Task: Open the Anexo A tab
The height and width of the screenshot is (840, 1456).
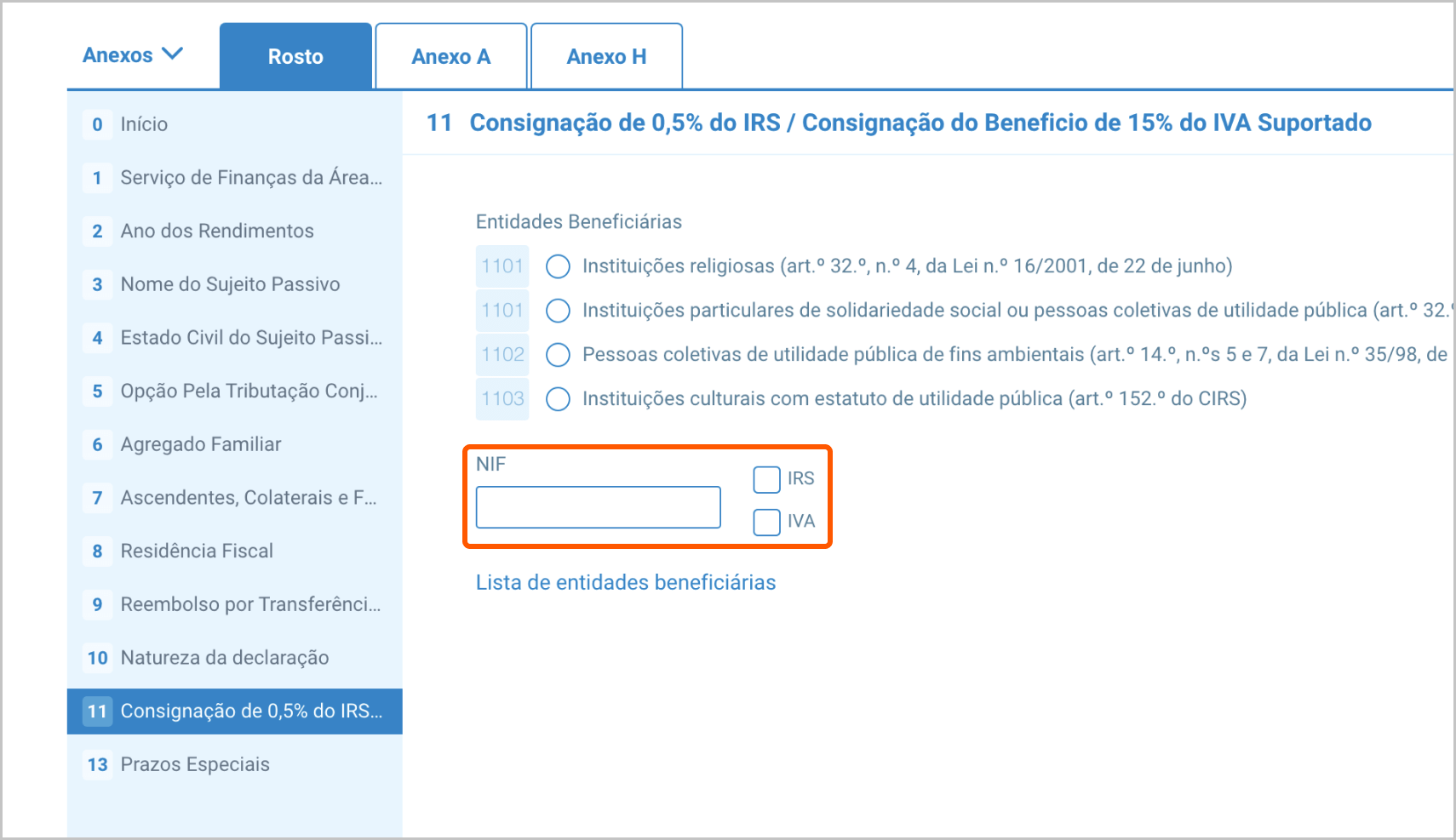Action: (450, 57)
